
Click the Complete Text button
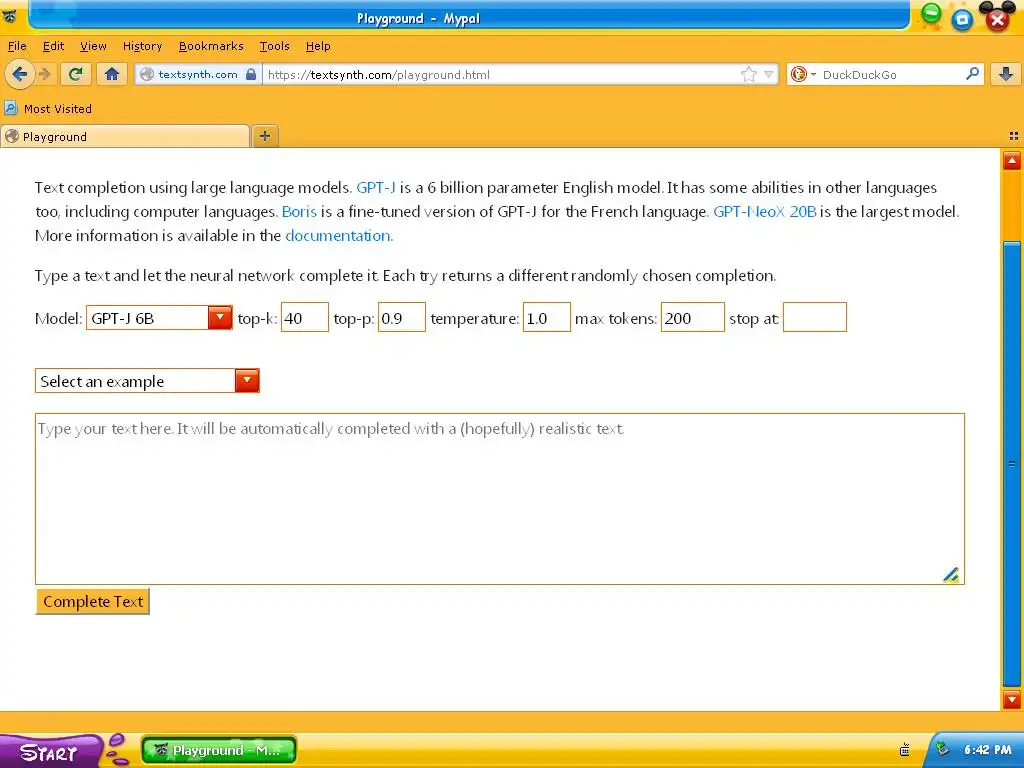pos(93,601)
